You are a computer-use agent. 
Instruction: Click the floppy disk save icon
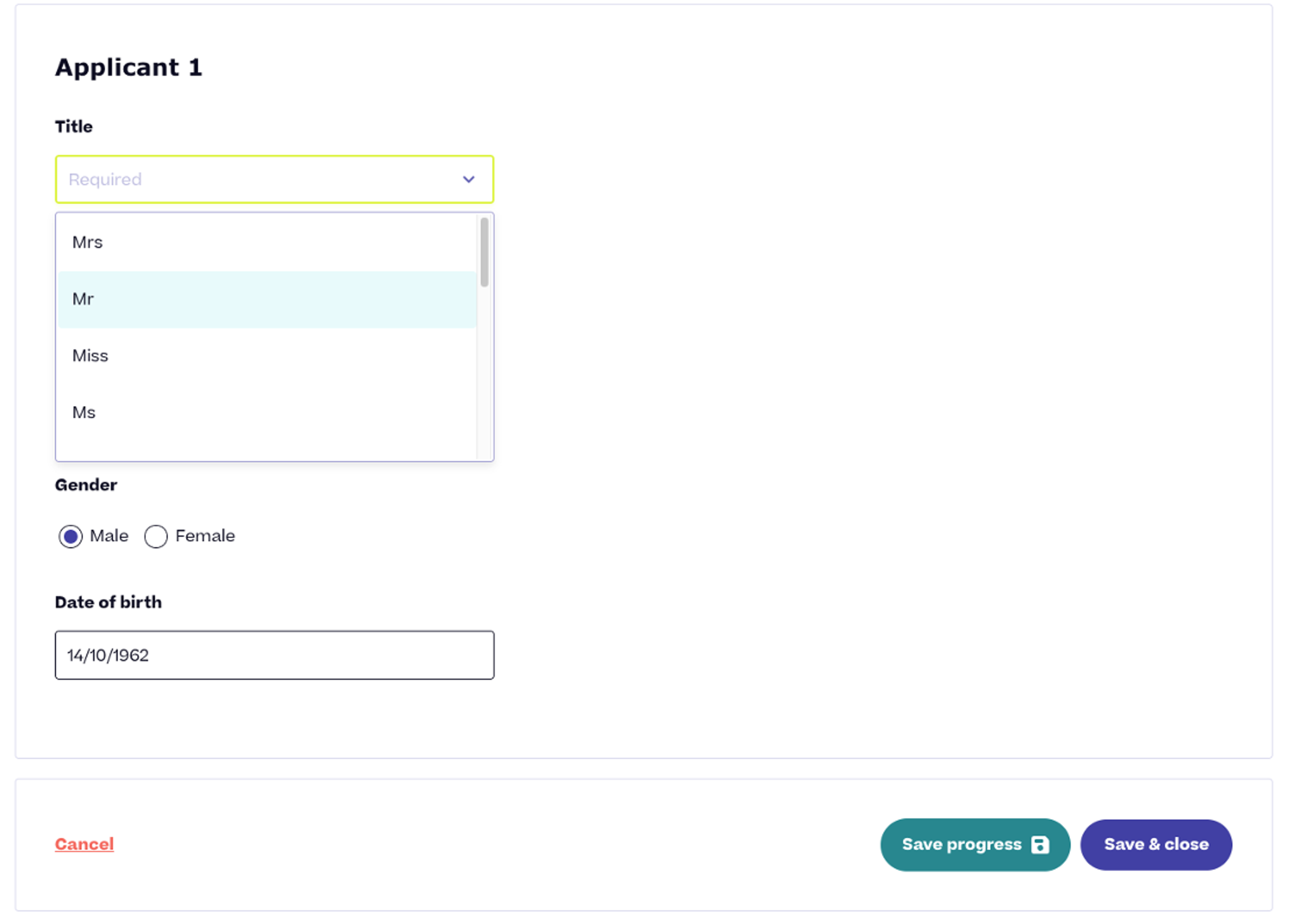click(1040, 845)
